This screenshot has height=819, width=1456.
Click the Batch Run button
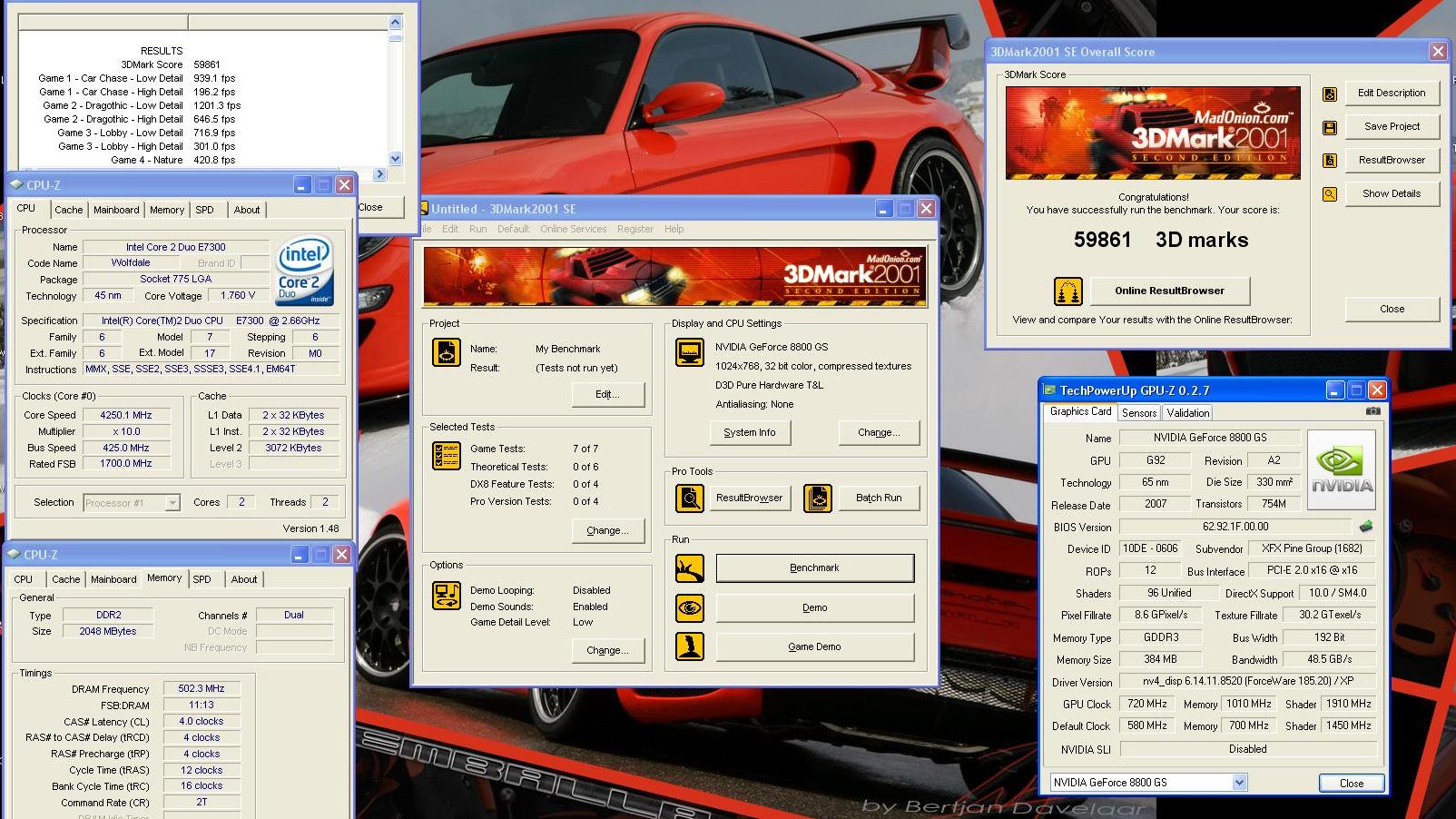(879, 498)
